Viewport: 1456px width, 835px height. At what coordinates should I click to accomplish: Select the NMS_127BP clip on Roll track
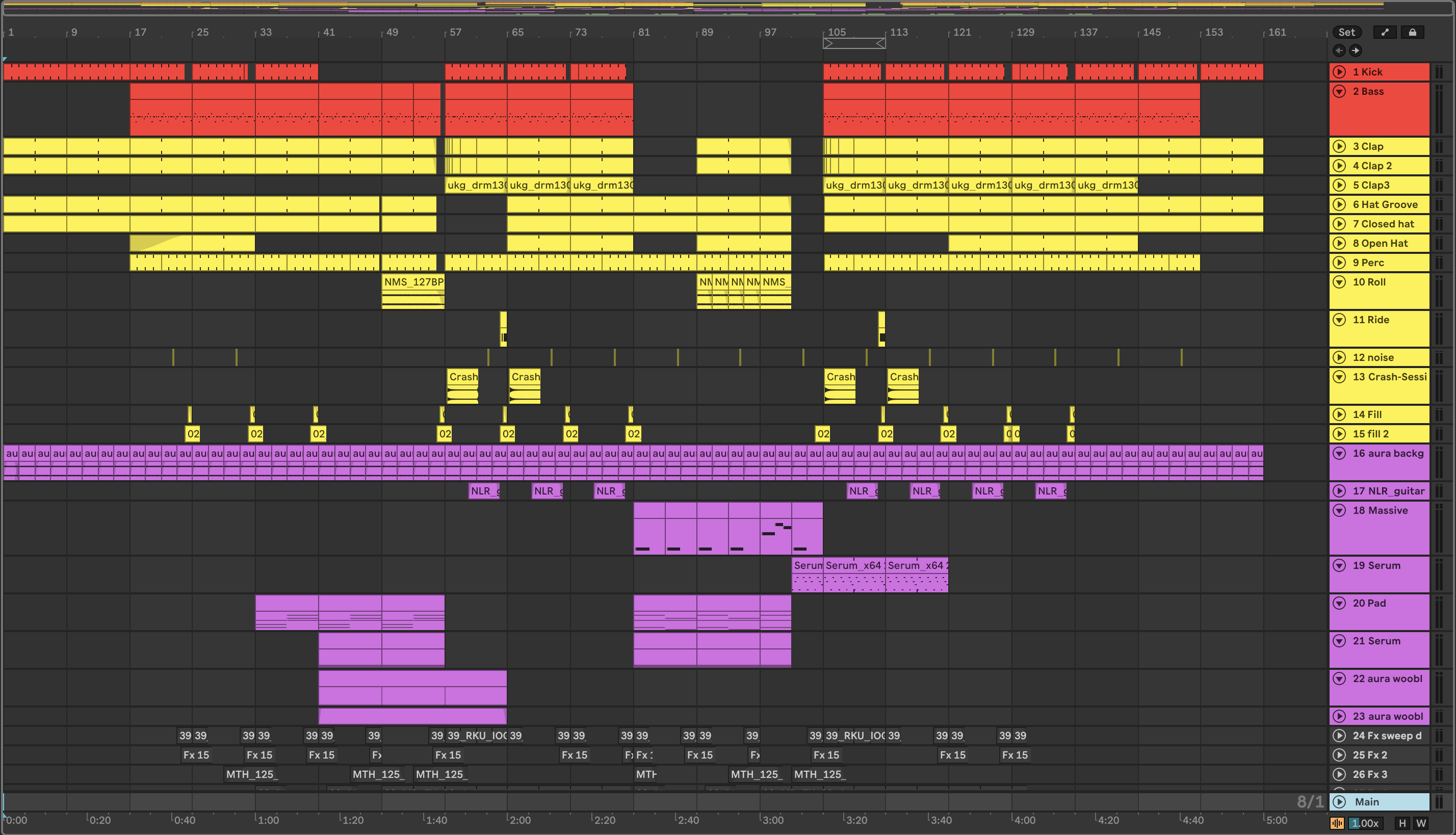[x=413, y=292]
